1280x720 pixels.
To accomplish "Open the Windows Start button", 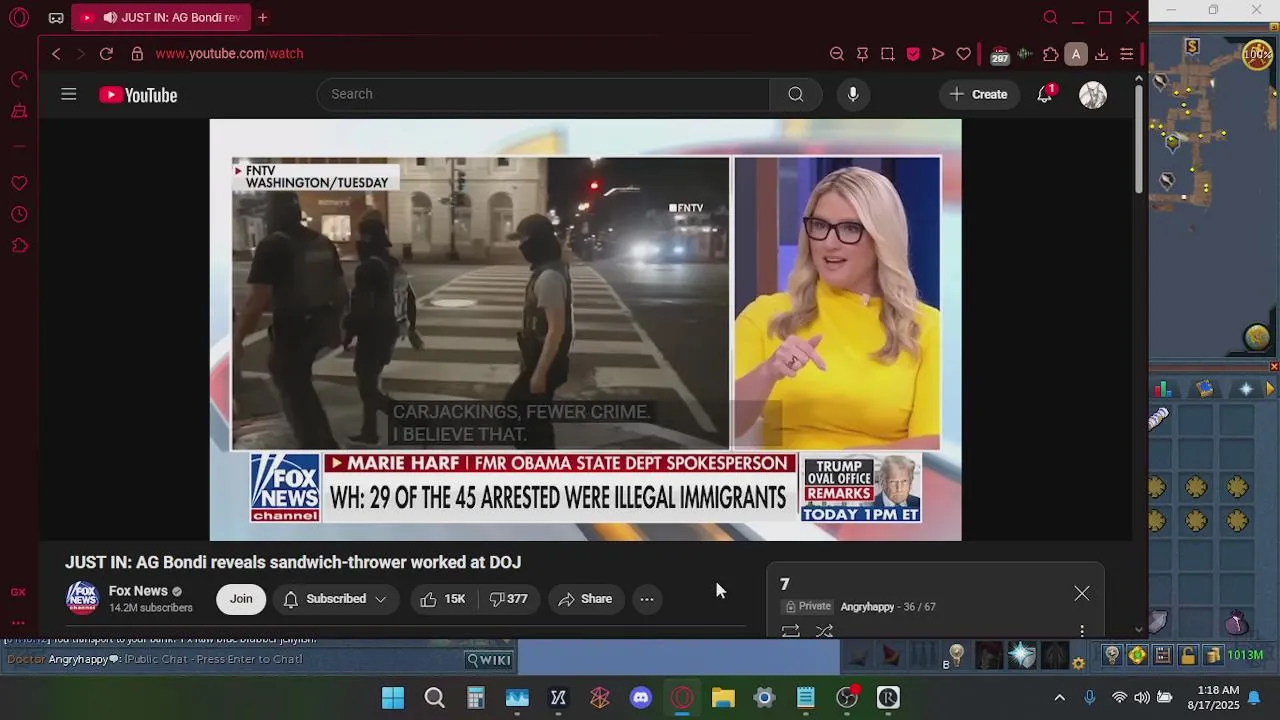I will pyautogui.click(x=393, y=698).
